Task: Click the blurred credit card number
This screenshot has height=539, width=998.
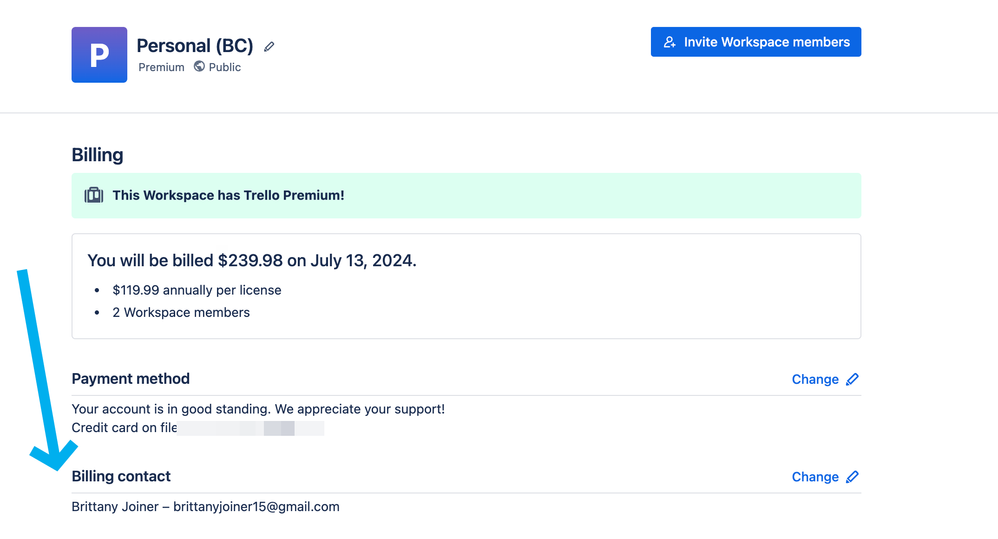Action: click(251, 428)
